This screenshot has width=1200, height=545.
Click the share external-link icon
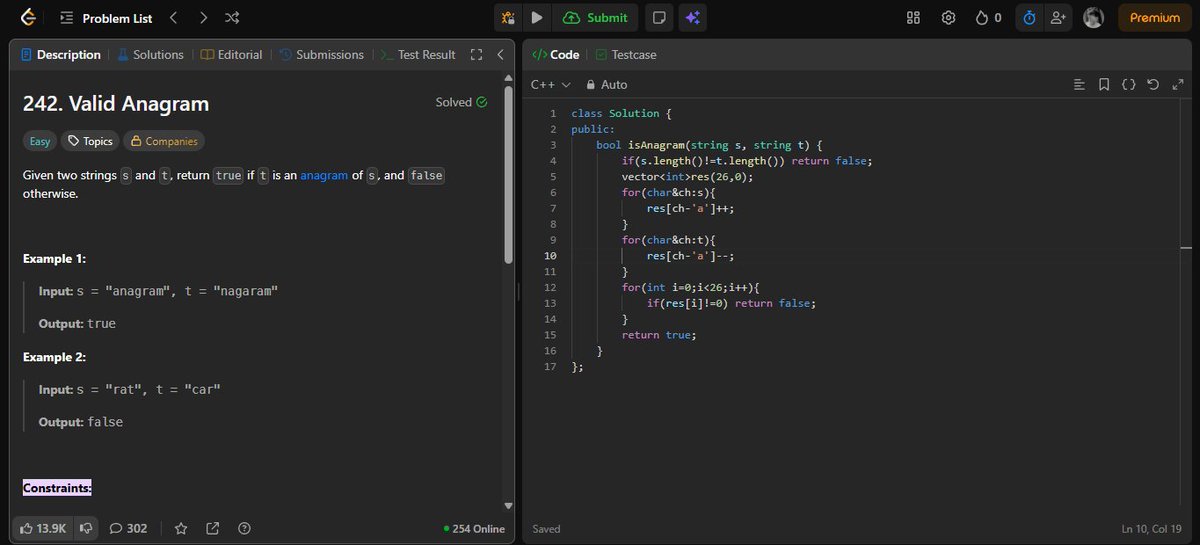(x=213, y=528)
